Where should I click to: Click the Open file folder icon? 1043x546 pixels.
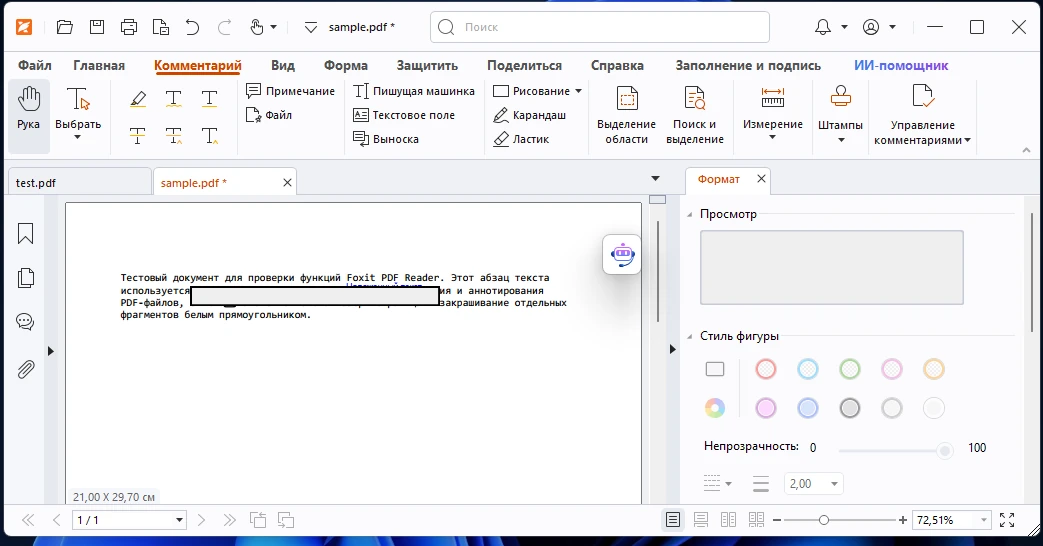[65, 27]
